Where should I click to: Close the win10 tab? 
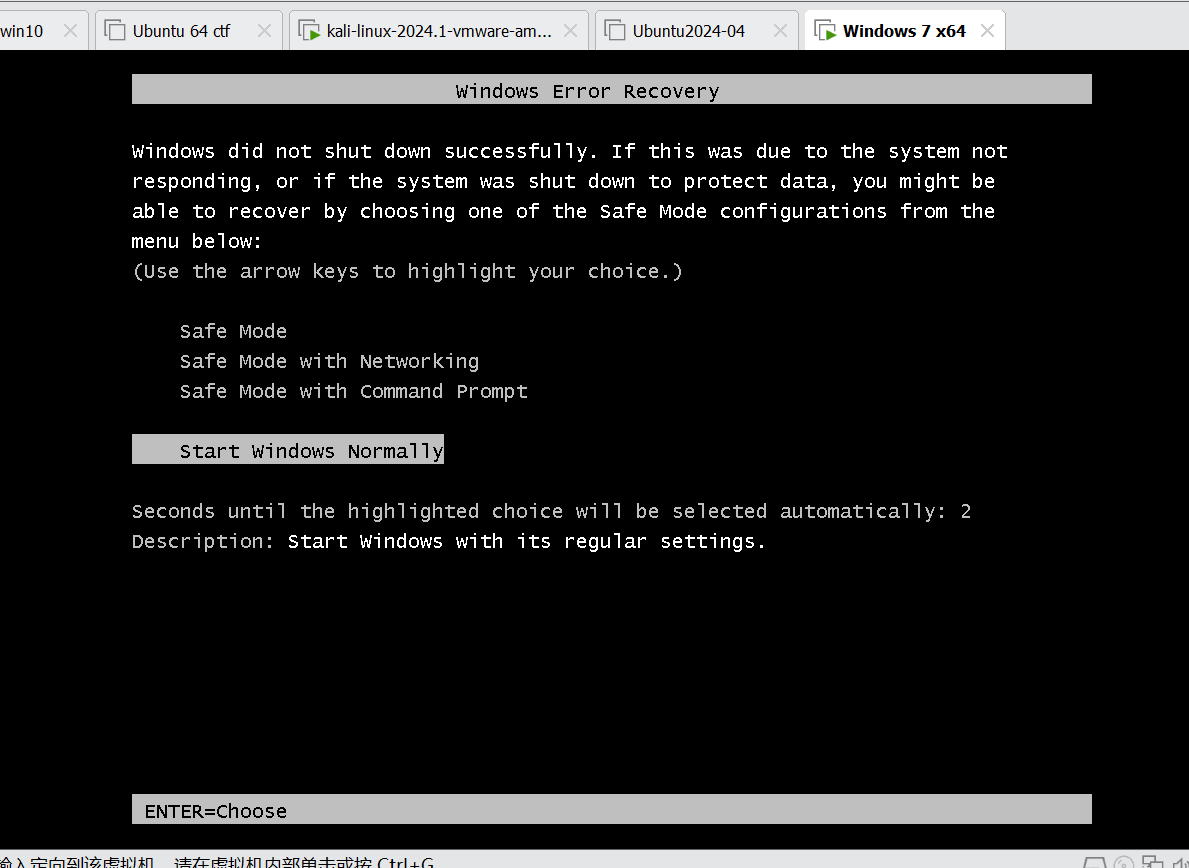point(71,30)
